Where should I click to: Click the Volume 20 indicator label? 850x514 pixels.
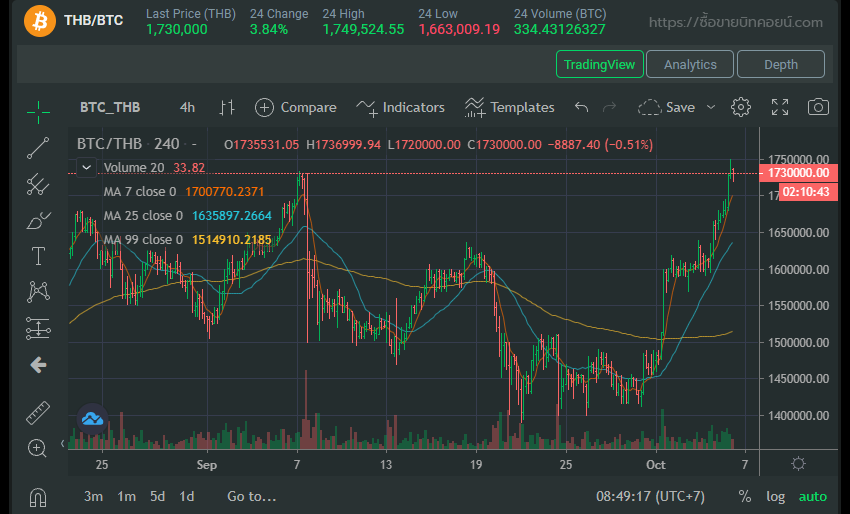tap(134, 168)
